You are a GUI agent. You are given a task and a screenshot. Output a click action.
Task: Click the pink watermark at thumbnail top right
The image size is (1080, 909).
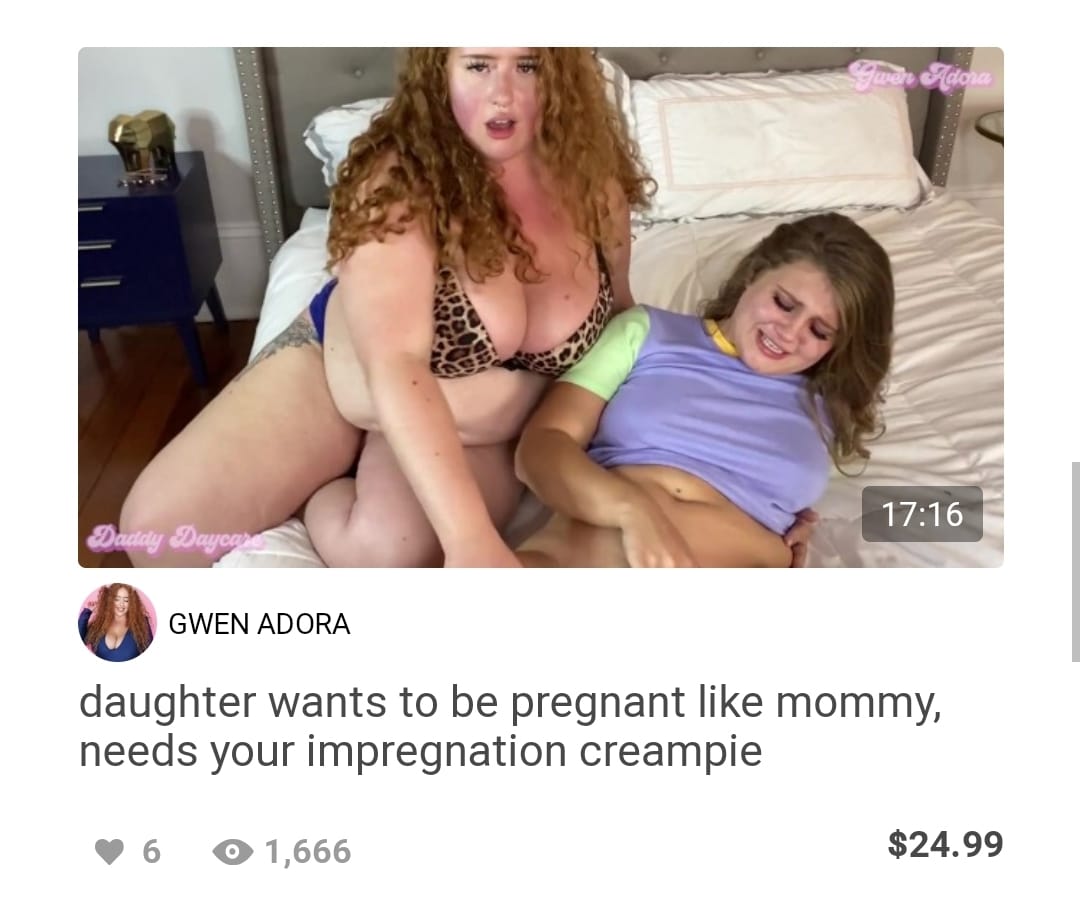pos(921,75)
